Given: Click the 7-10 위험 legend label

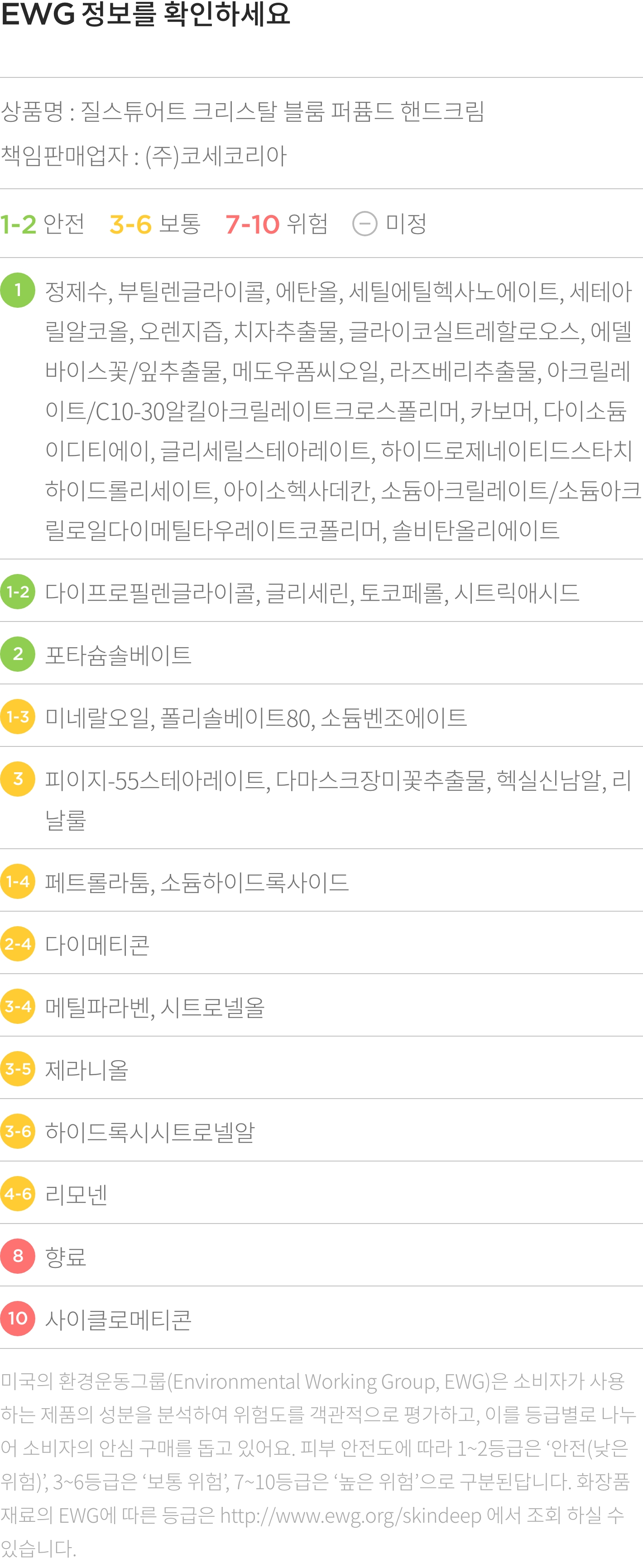Looking at the screenshot, I should [x=276, y=224].
